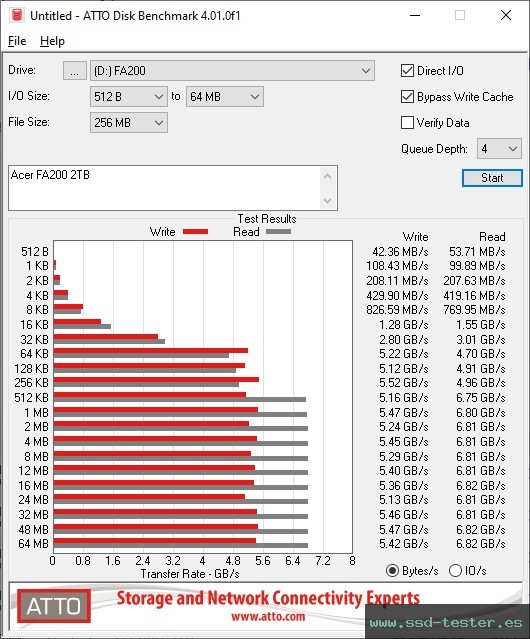530x639 pixels.
Task: Open the www.atto.com link
Action: [268, 617]
